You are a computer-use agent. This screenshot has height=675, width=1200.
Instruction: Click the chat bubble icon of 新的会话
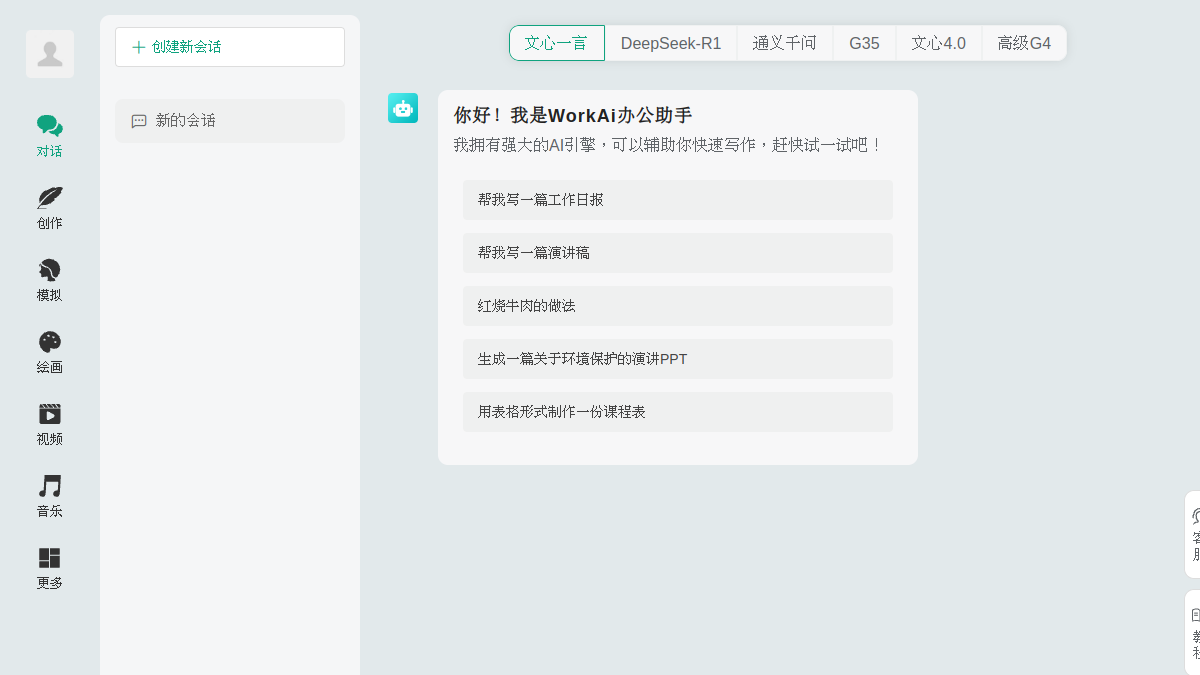click(x=139, y=121)
